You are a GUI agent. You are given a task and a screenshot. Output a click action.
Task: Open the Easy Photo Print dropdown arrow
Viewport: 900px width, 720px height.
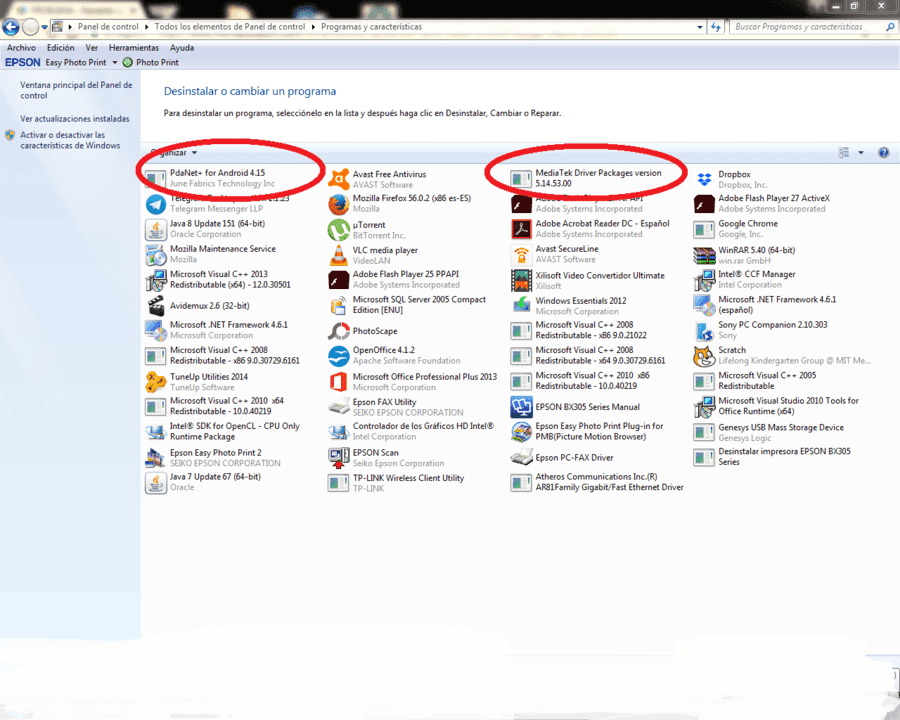115,63
